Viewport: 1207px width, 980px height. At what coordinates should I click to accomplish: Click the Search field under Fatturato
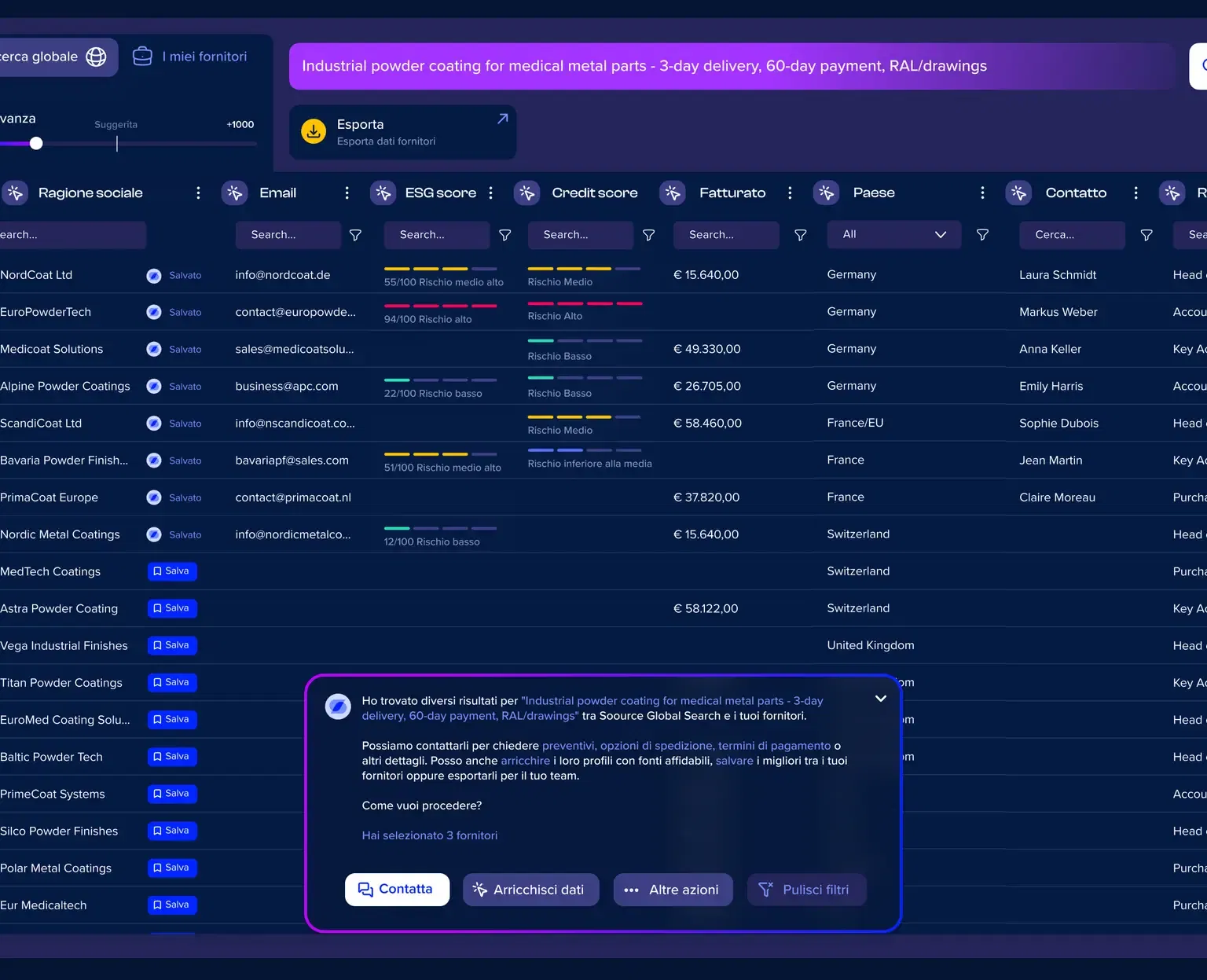click(725, 234)
